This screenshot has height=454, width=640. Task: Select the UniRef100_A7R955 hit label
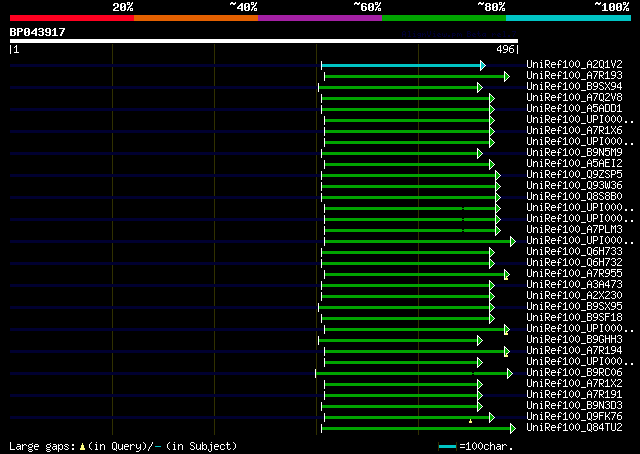pos(574,274)
